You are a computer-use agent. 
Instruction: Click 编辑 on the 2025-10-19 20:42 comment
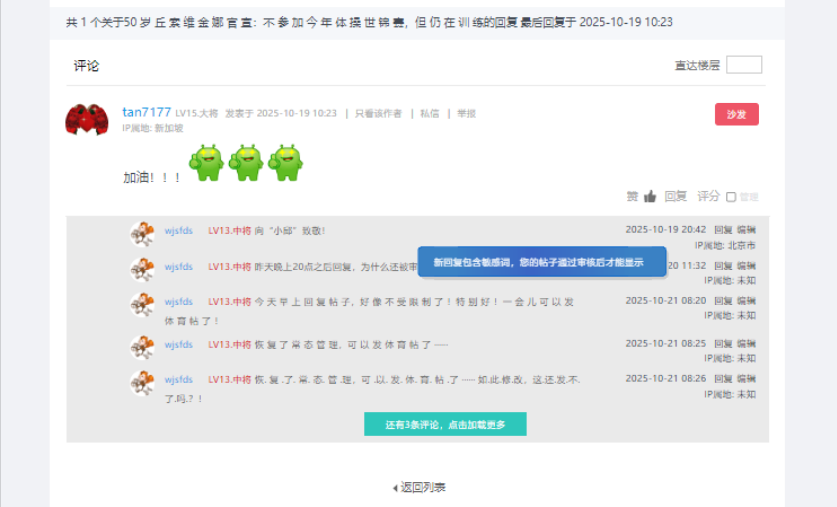pyautogui.click(x=746, y=229)
